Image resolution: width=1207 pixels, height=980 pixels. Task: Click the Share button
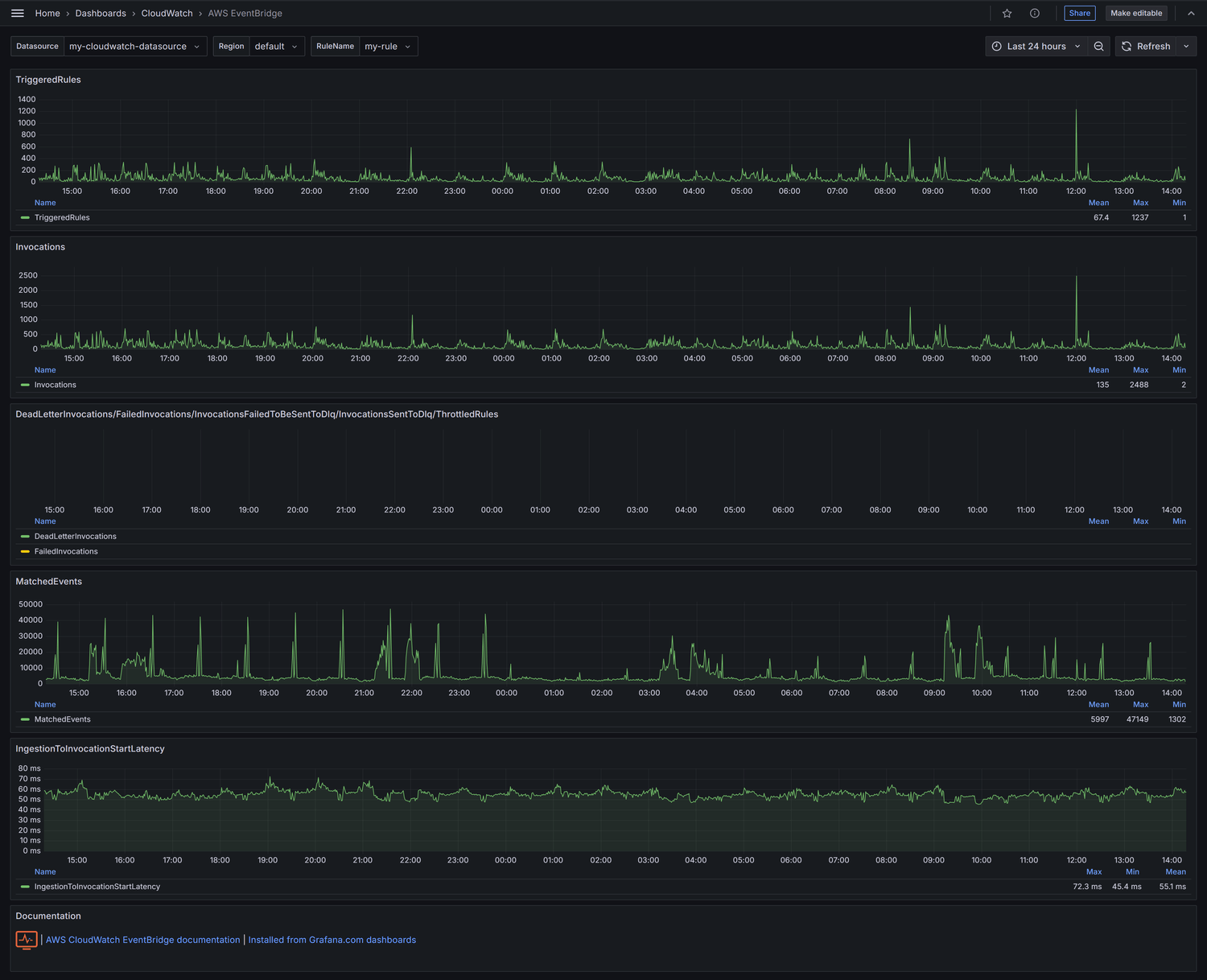[1079, 14]
